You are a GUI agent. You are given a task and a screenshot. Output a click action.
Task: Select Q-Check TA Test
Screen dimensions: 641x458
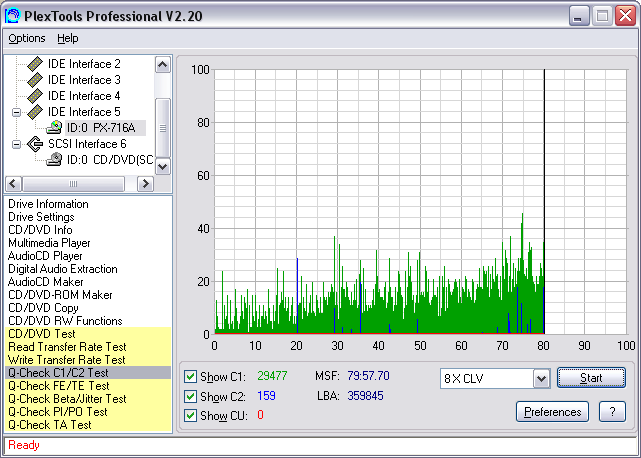88,425
